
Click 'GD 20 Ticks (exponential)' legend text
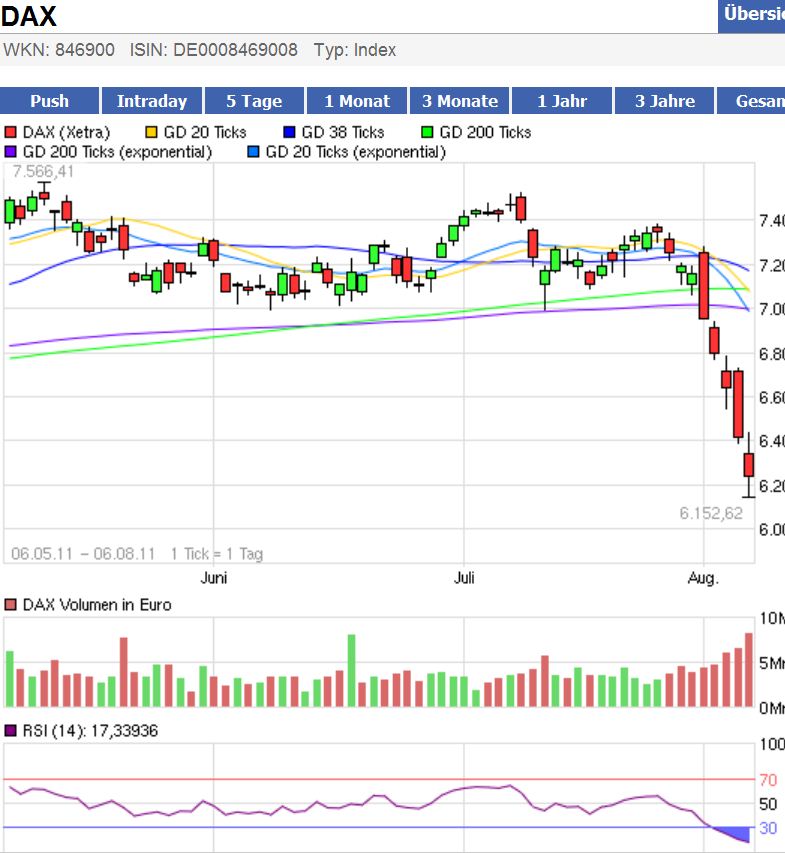click(x=356, y=152)
